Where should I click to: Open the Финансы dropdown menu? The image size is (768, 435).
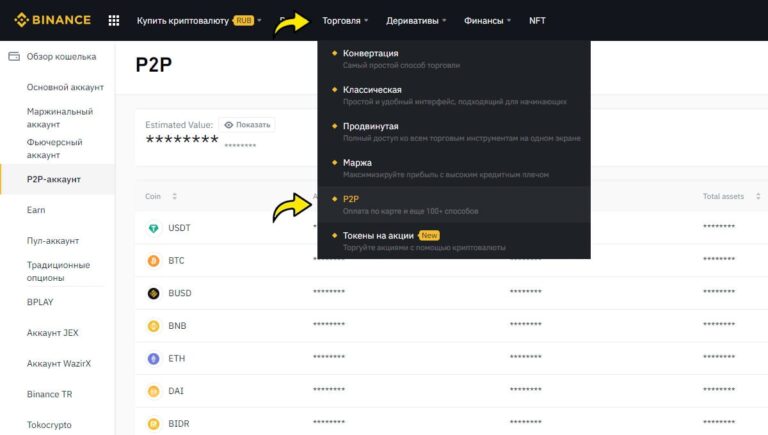pos(487,21)
